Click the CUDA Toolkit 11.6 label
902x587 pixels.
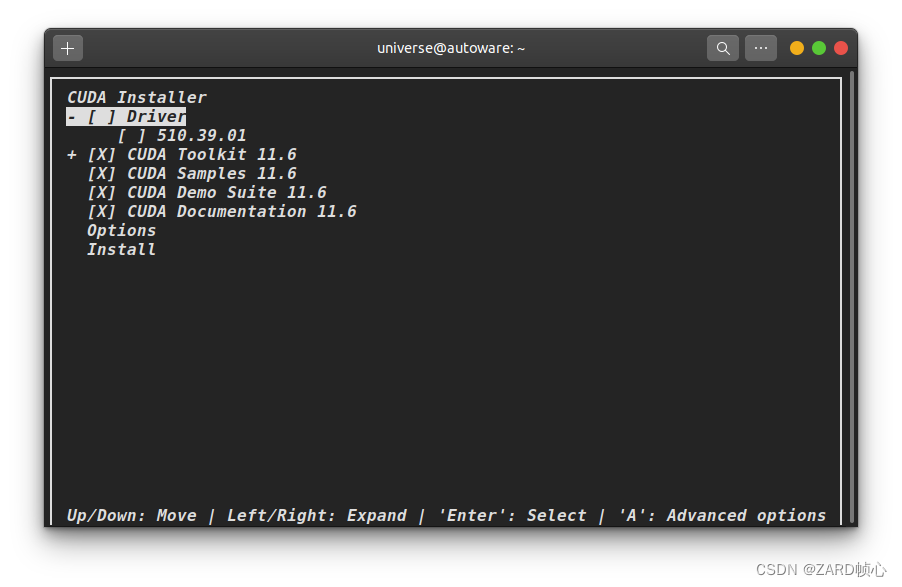[x=212, y=155]
